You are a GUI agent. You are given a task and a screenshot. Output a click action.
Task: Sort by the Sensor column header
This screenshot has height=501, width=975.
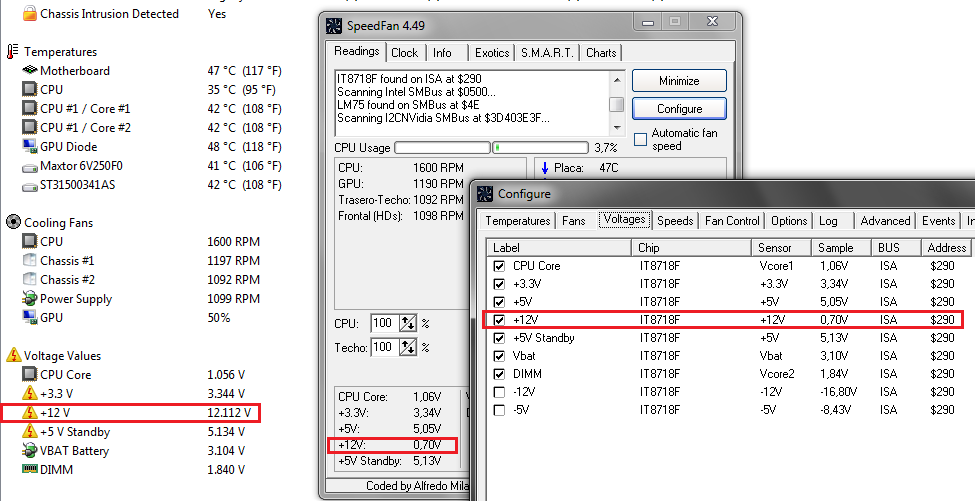[781, 247]
